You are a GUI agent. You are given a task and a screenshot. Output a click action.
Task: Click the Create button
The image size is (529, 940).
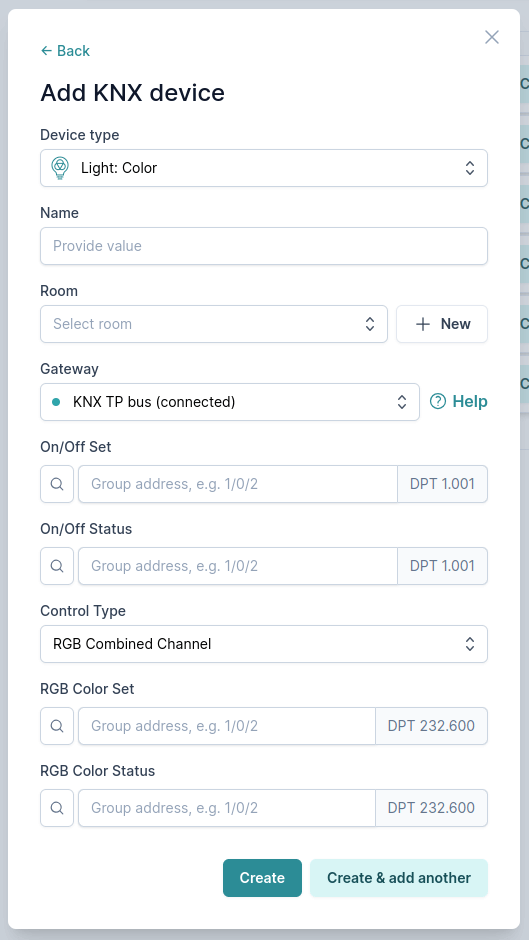point(262,878)
